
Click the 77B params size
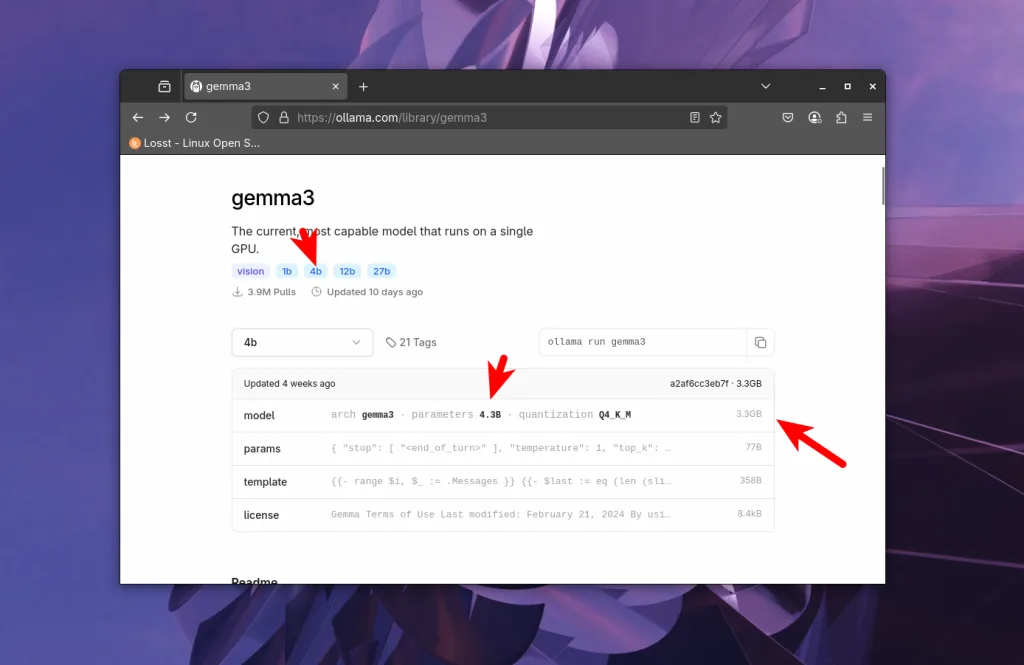[x=753, y=447]
